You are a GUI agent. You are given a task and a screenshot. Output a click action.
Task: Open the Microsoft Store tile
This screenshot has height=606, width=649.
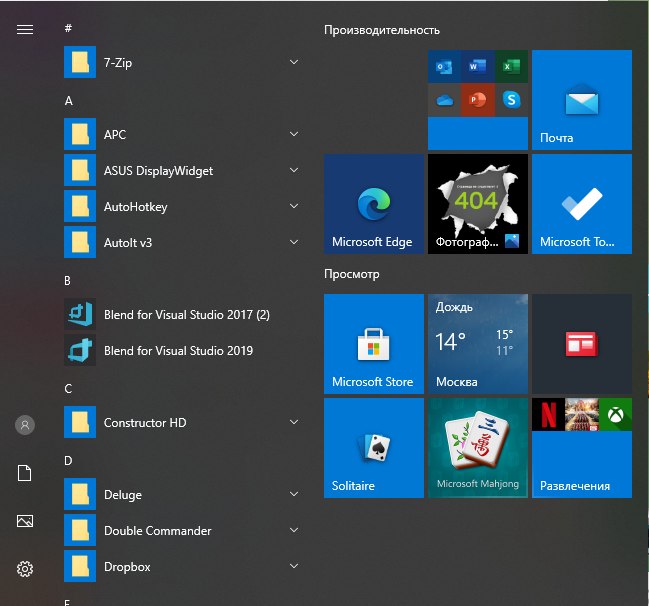[374, 344]
